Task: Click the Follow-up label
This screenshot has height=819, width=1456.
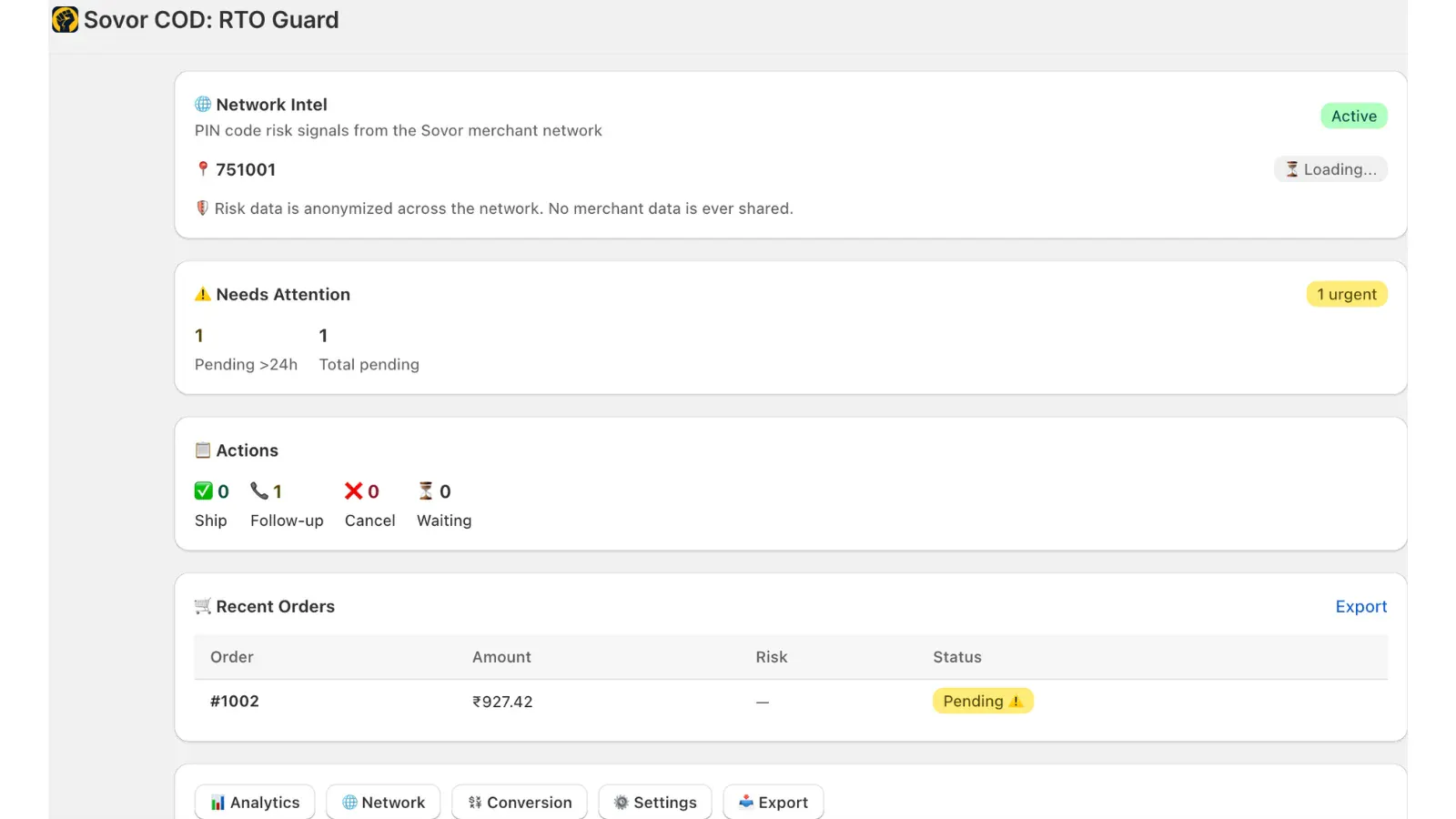Action: 287,521
